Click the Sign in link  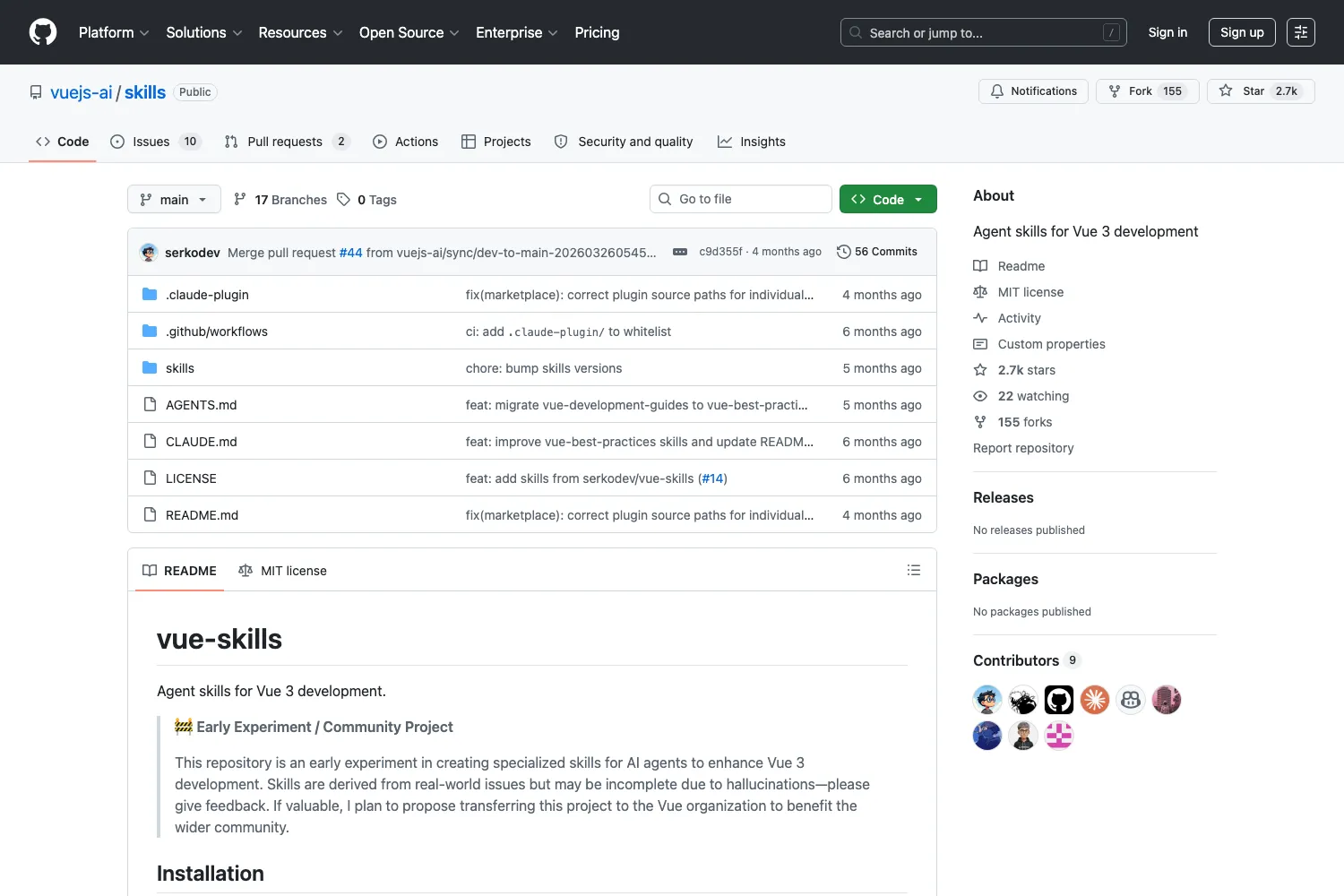[1167, 32]
